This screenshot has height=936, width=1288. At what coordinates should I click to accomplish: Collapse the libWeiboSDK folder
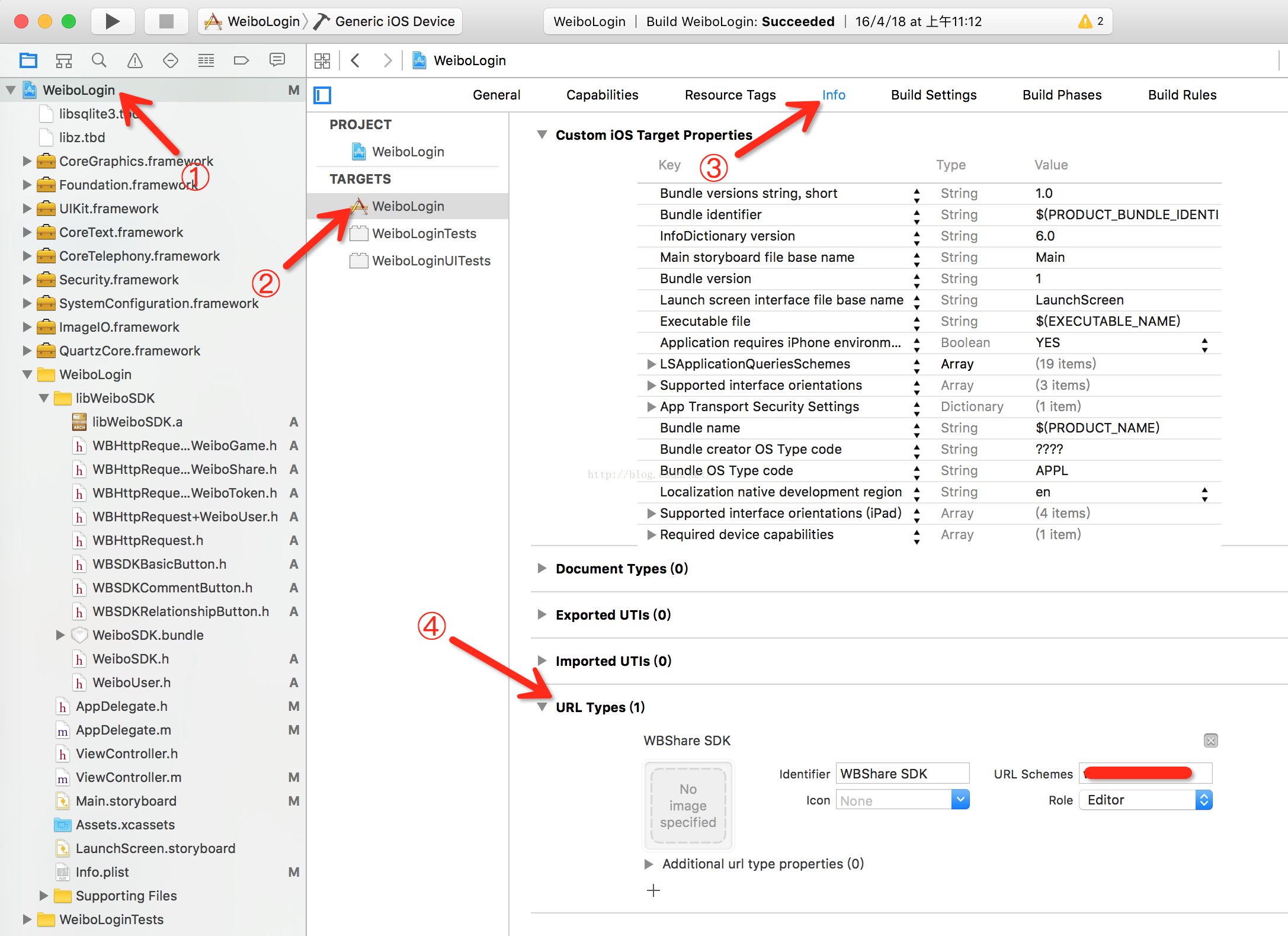(44, 398)
